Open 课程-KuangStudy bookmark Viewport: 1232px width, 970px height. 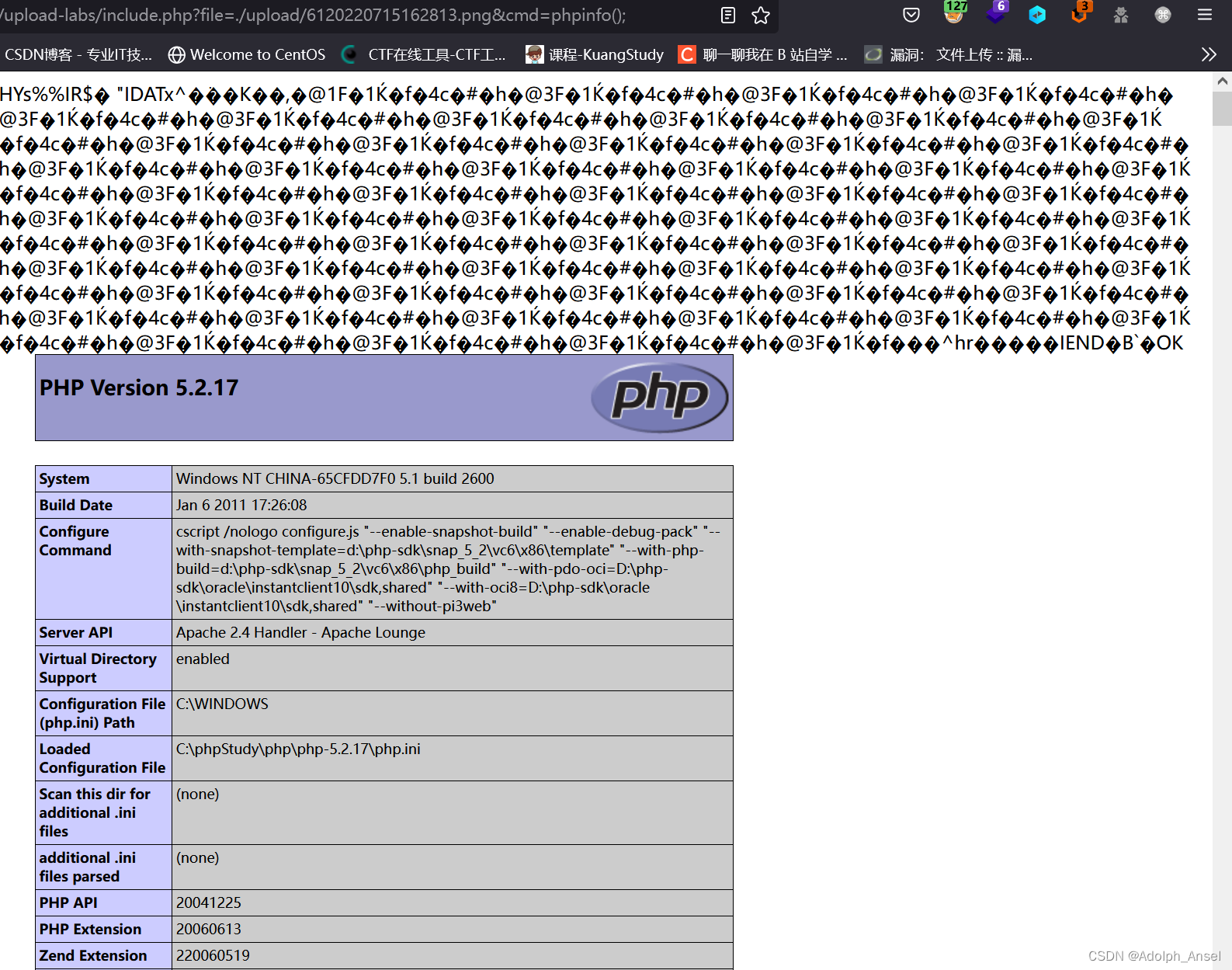(595, 54)
